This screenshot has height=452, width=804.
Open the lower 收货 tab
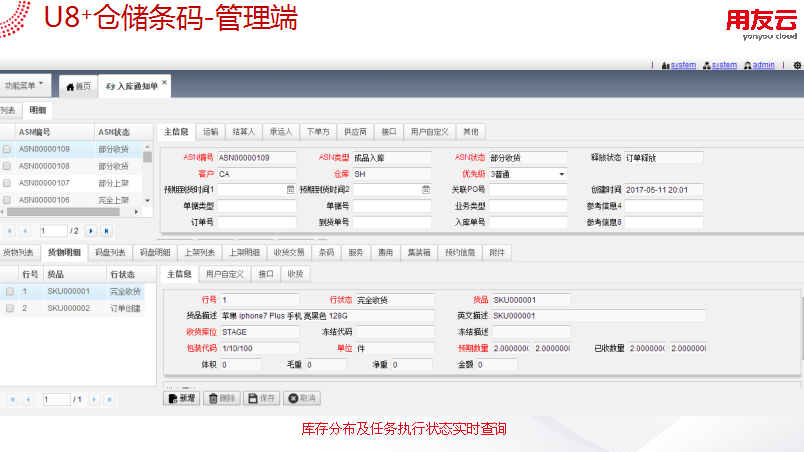click(x=295, y=274)
